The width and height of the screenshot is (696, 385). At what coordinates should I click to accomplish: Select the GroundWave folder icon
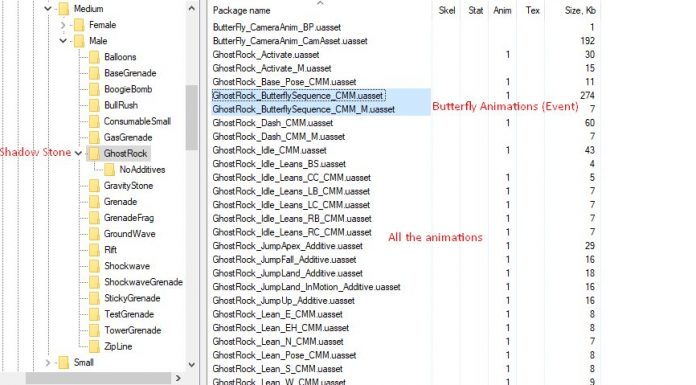click(x=94, y=234)
